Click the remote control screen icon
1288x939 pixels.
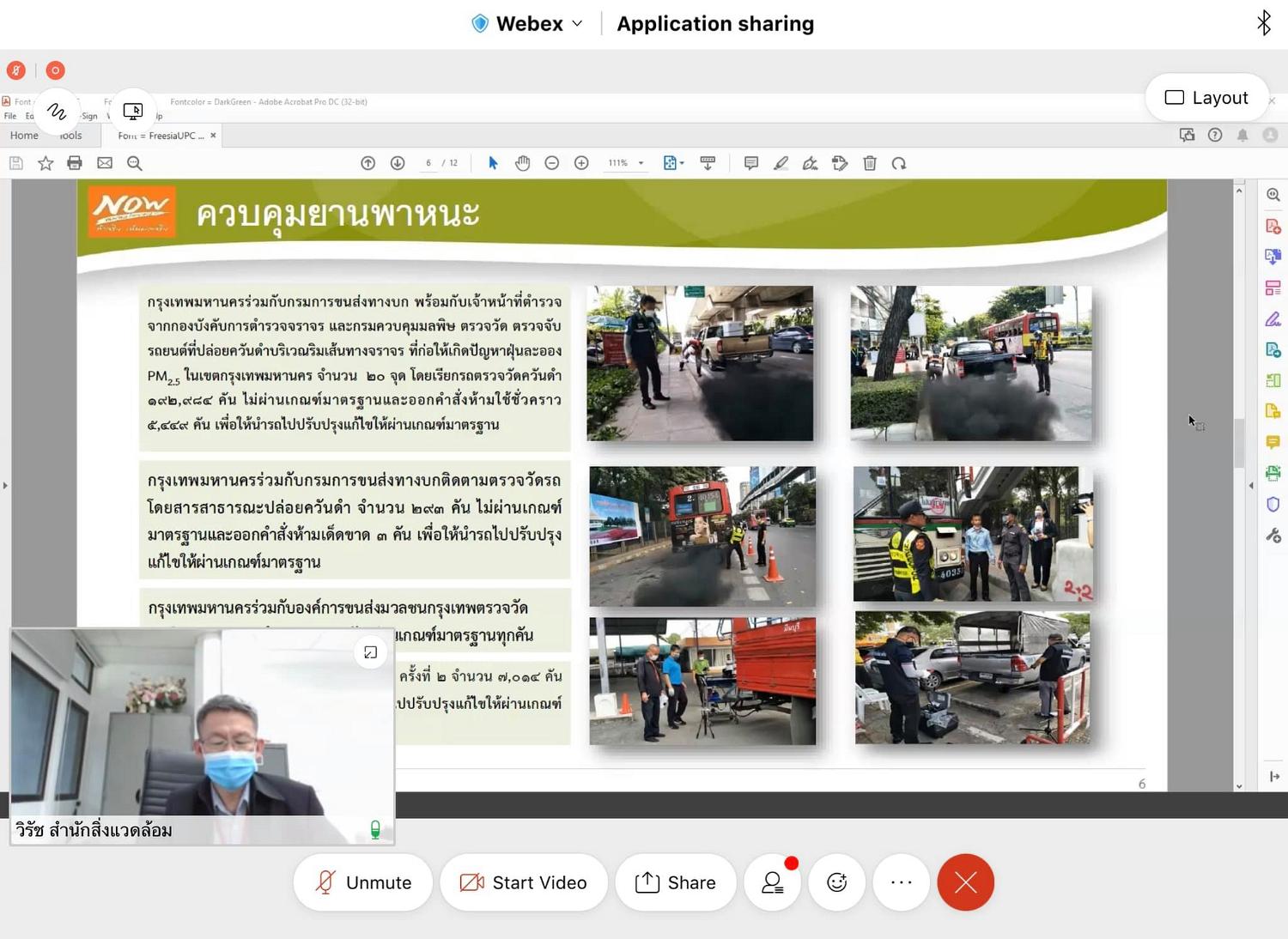coord(133,111)
